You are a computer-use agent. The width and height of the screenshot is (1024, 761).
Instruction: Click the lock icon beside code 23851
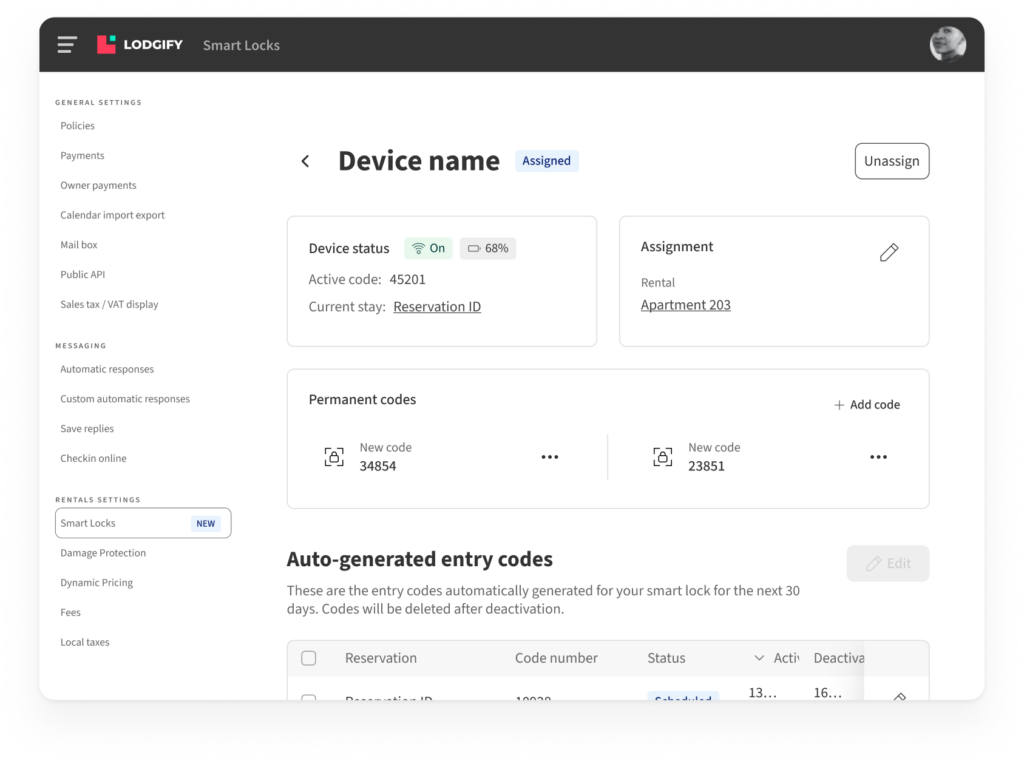[x=662, y=457]
